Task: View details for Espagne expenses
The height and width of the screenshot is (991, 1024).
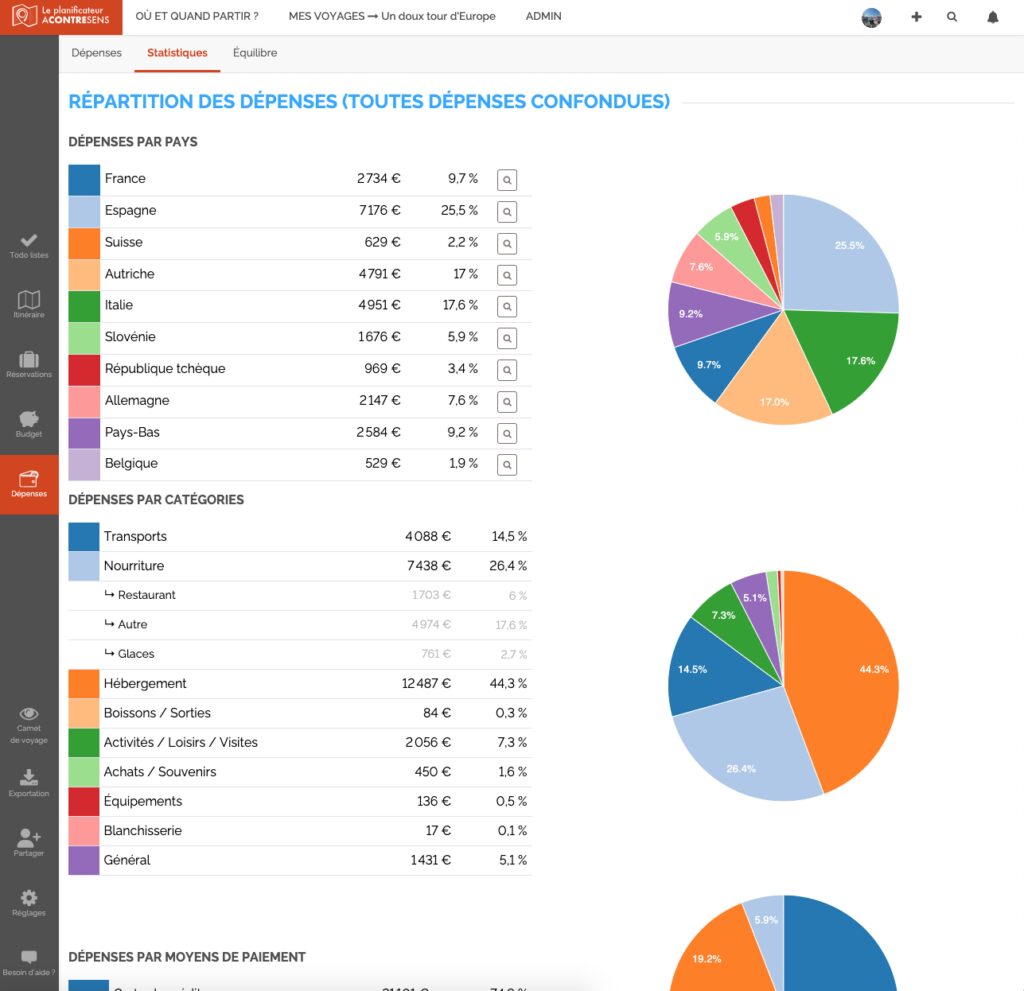Action: pyautogui.click(x=507, y=212)
